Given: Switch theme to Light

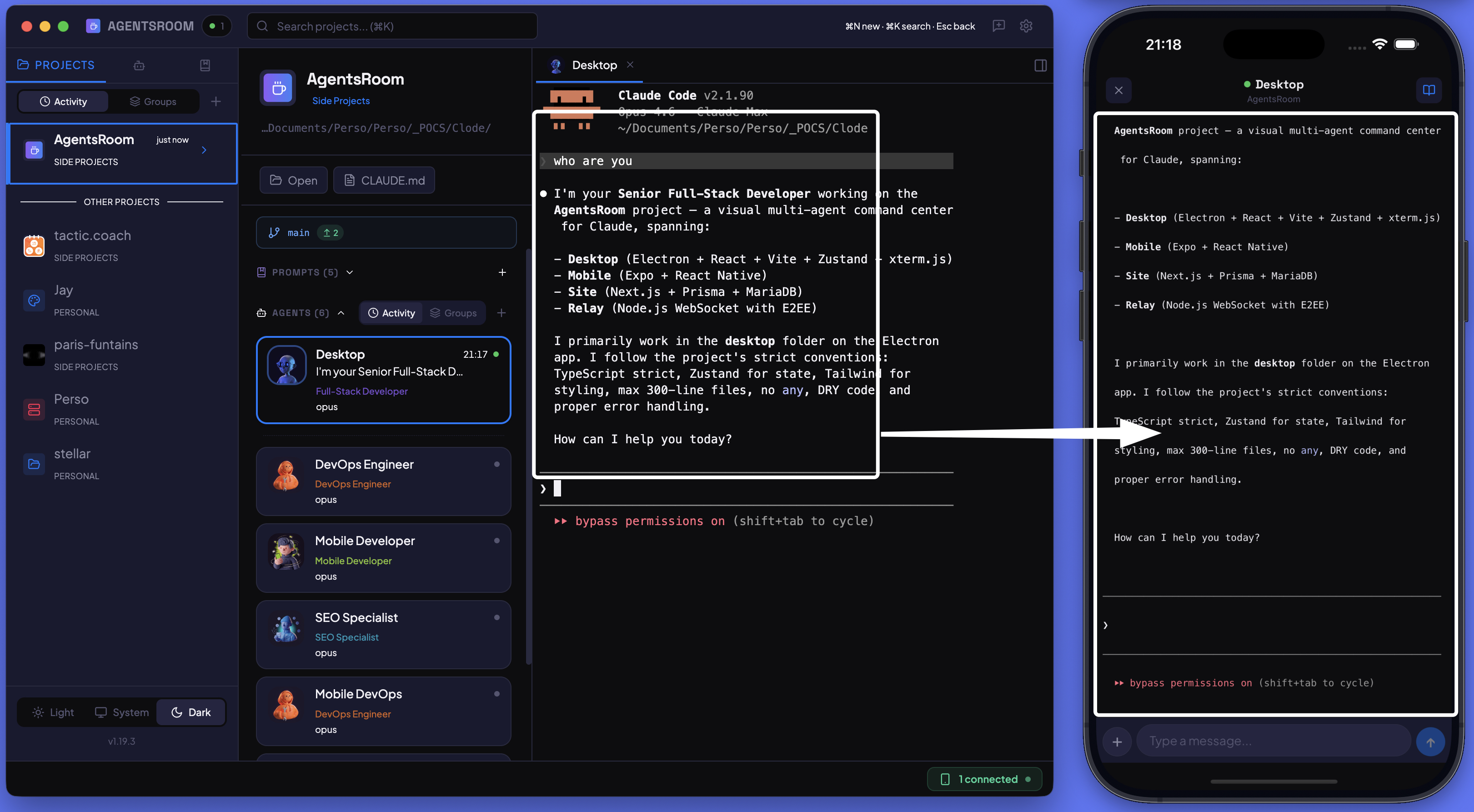Looking at the screenshot, I should coord(53,712).
